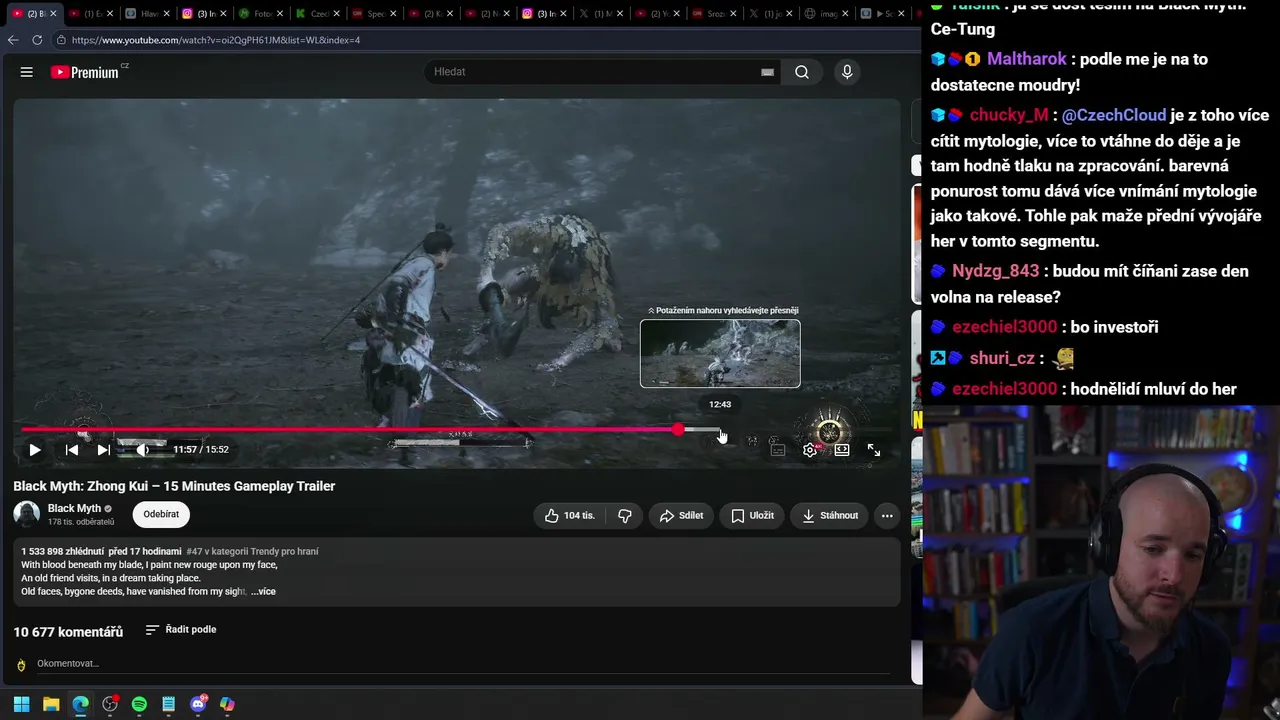Open the on-screen keyboard in search box

click(x=767, y=72)
